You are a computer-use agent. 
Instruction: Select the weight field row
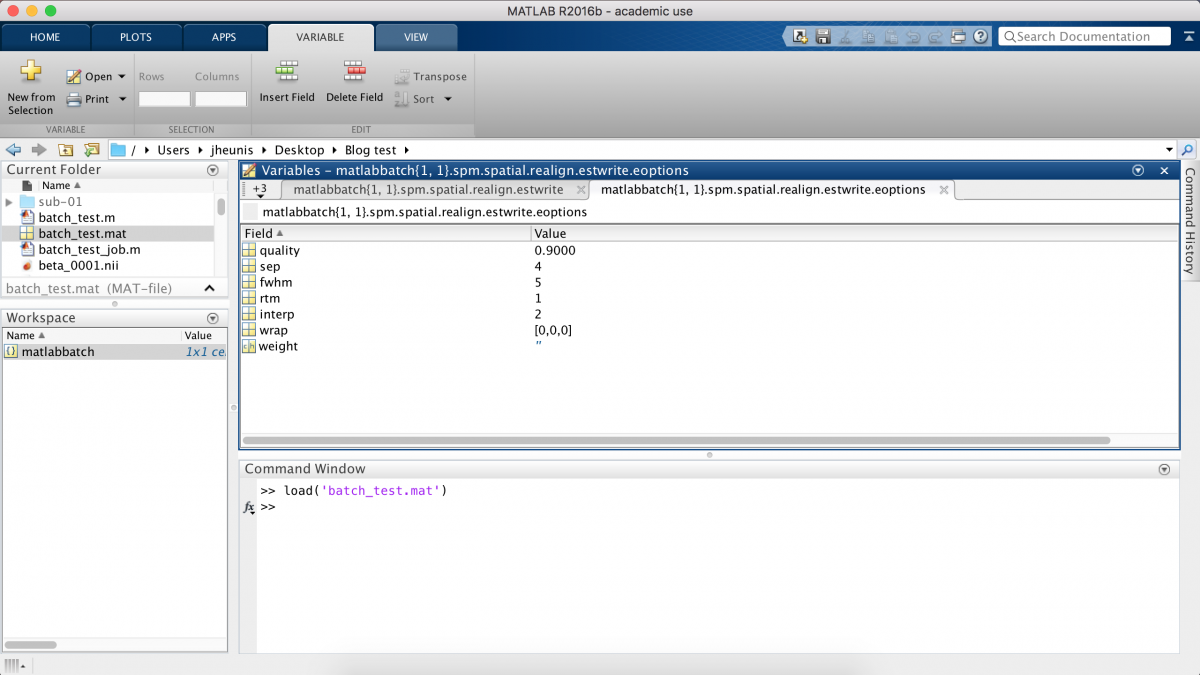[x=709, y=346]
